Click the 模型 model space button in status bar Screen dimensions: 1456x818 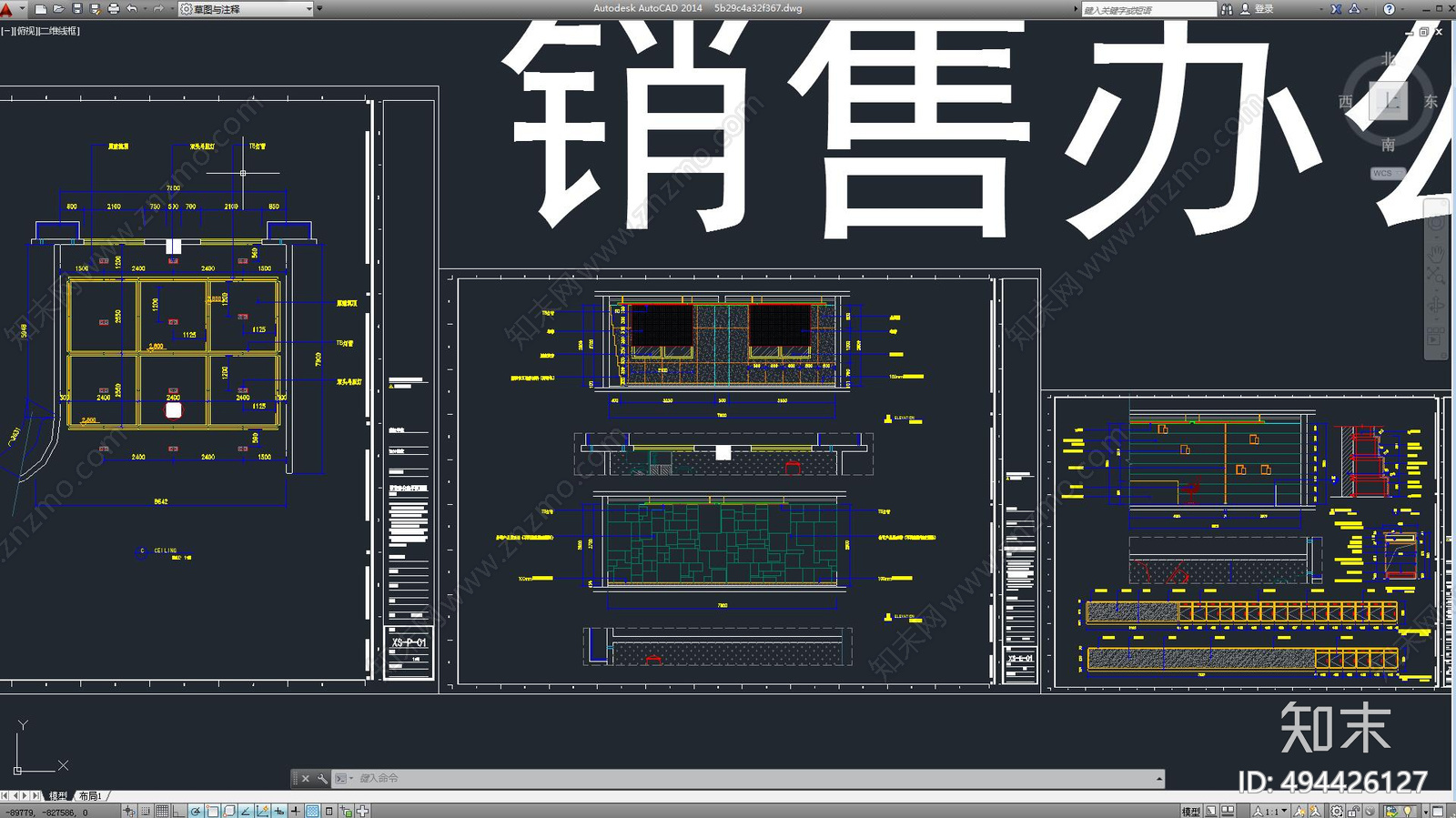(x=1190, y=811)
